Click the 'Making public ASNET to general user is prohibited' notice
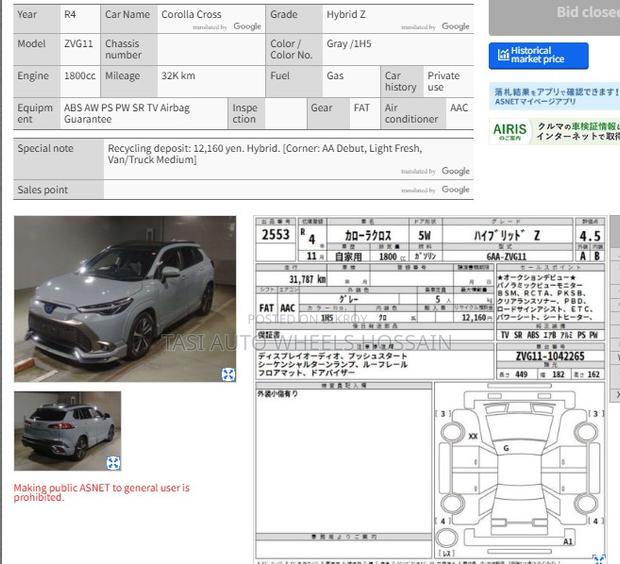This screenshot has width=620, height=564. (x=102, y=492)
